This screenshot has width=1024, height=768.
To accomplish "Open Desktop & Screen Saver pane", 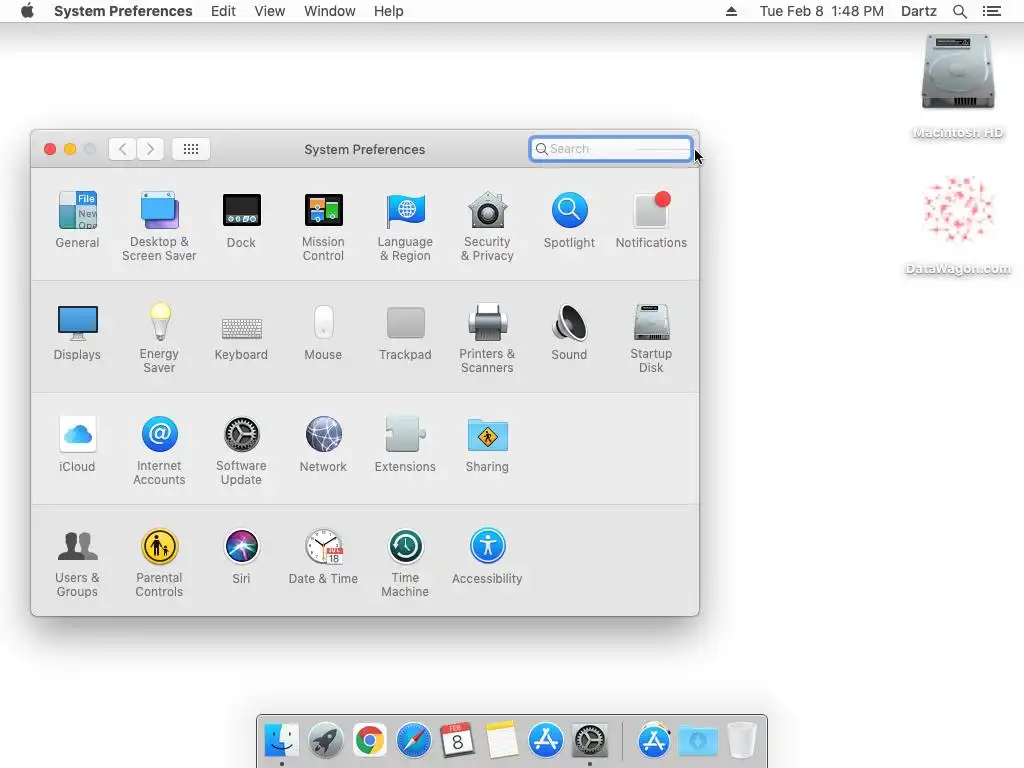I will click(x=159, y=226).
